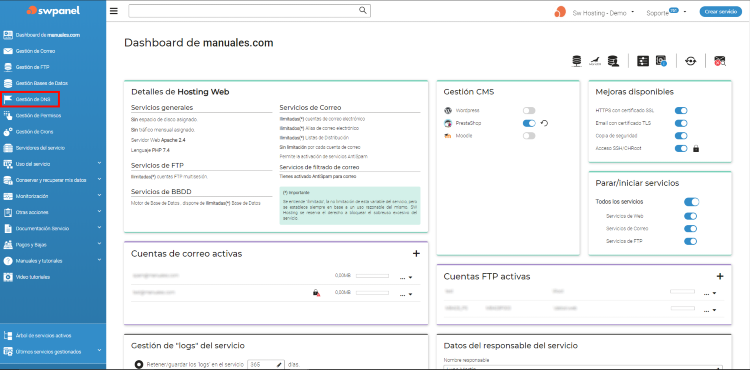
Task: Disable the PrestaShop CMS toggle
Action: click(x=529, y=123)
